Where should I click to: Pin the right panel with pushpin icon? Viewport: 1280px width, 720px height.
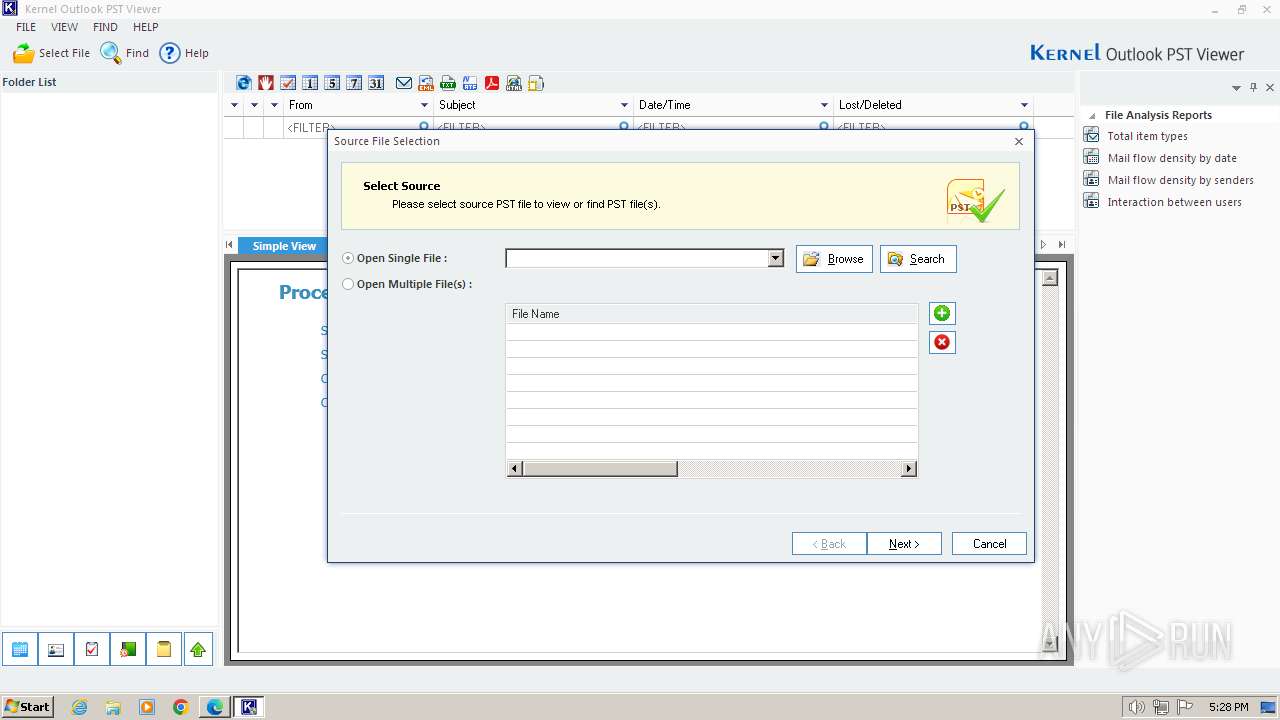pyautogui.click(x=1254, y=88)
